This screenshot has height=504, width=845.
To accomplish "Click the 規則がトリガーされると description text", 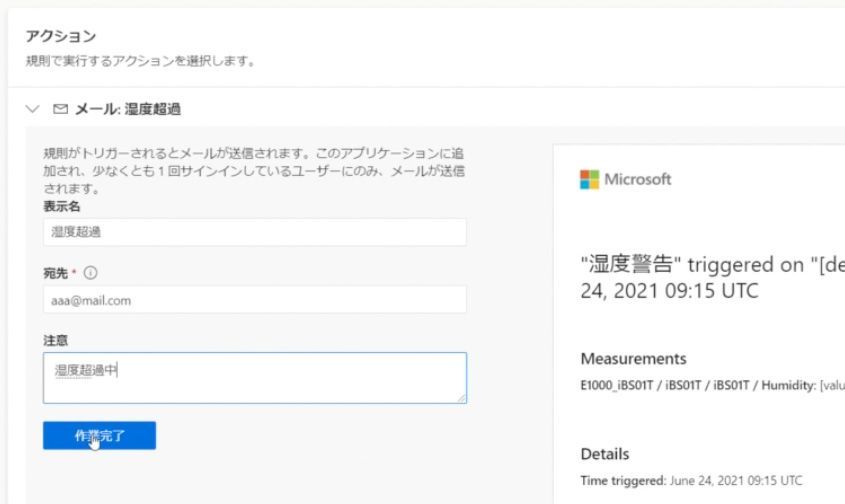I will 254,170.
